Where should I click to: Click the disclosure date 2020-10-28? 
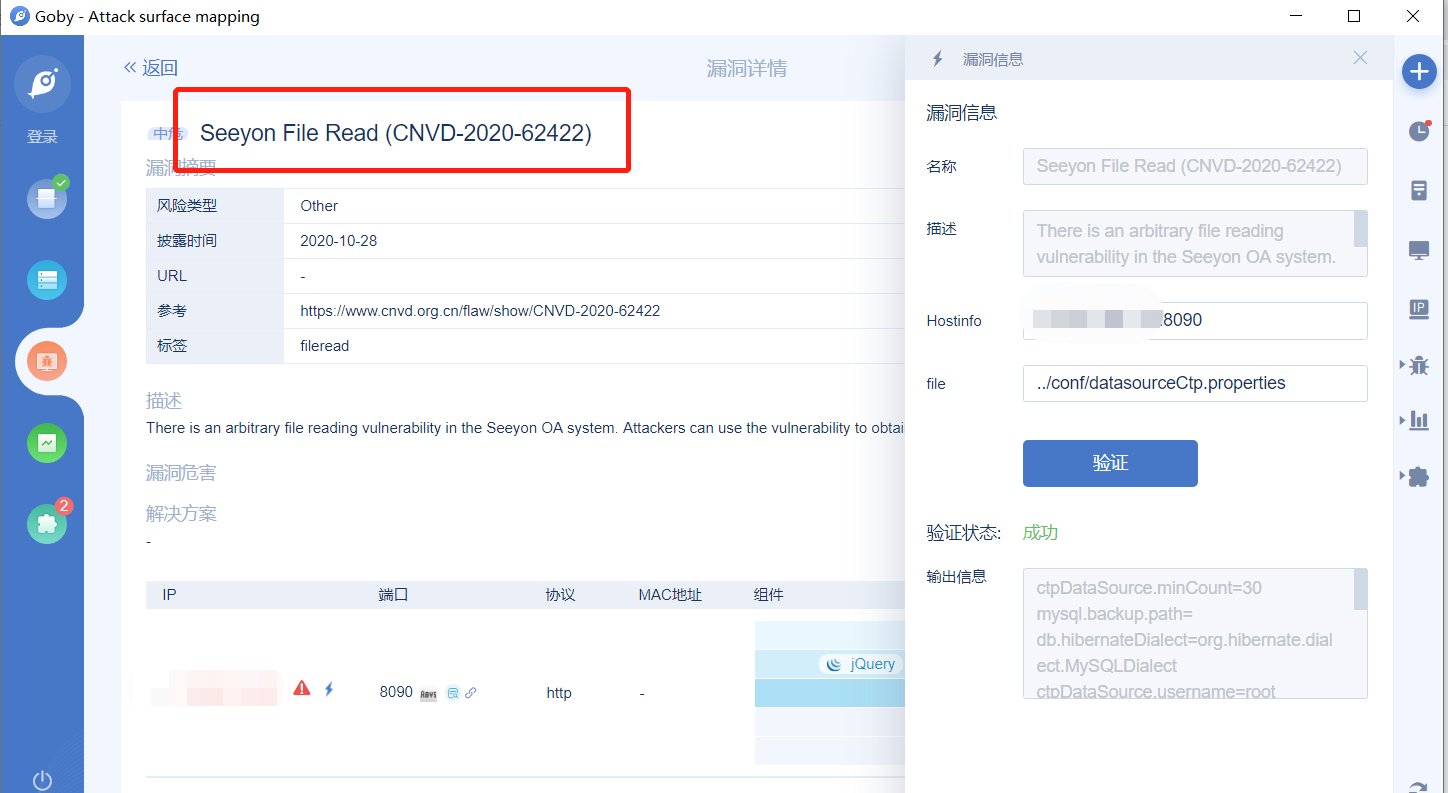(x=338, y=241)
